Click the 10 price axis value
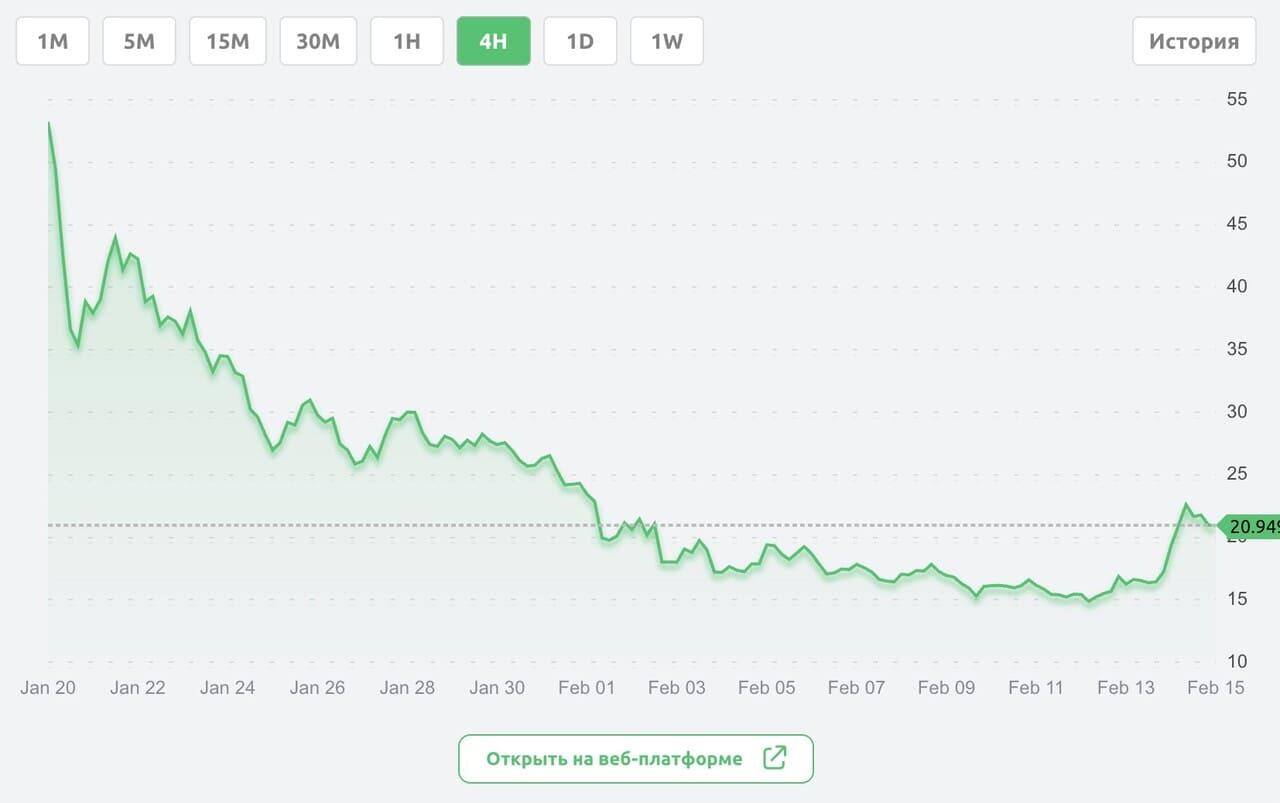 coord(1236,661)
